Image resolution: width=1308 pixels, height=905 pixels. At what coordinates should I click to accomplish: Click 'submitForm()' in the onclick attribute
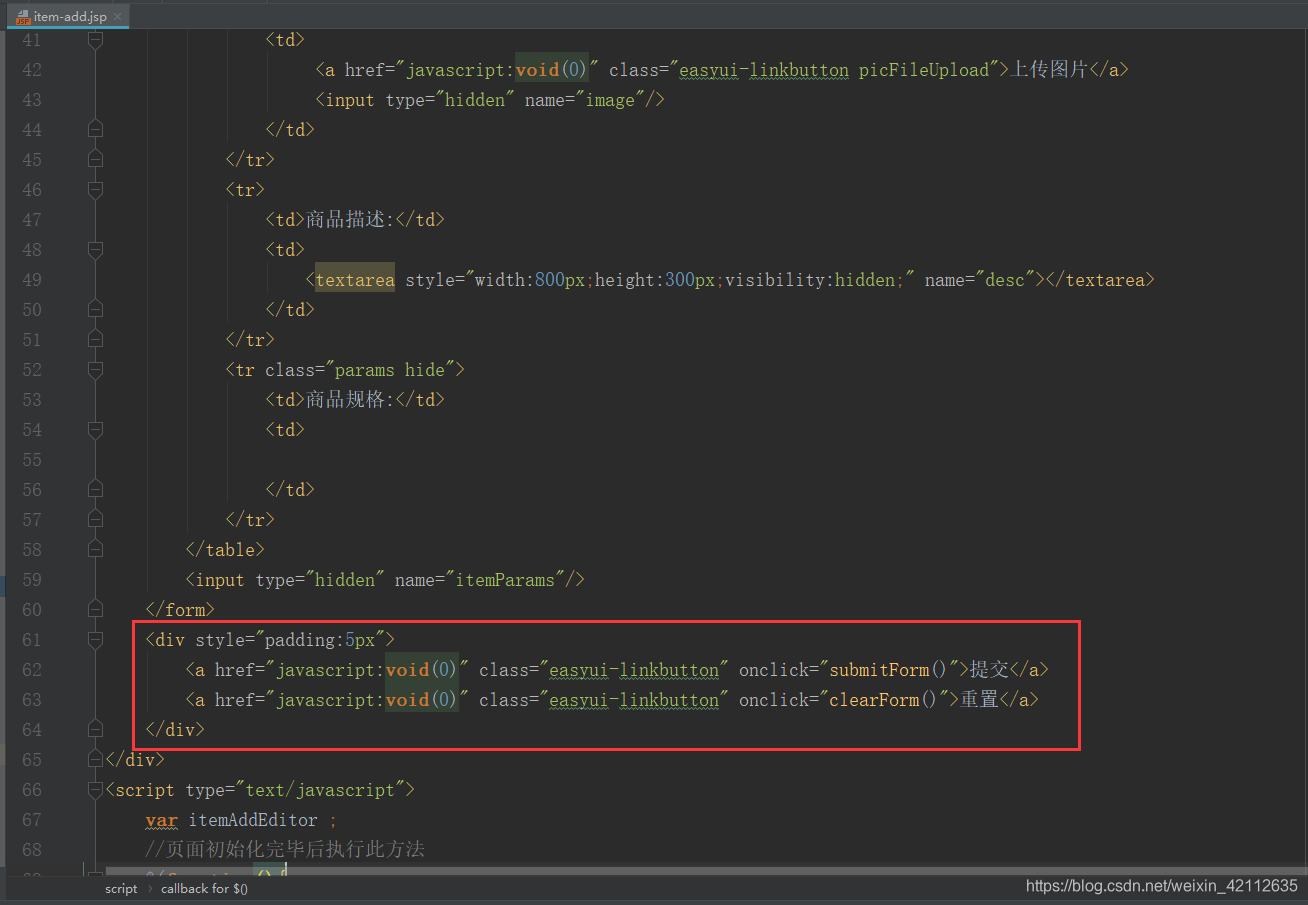[x=889, y=670]
